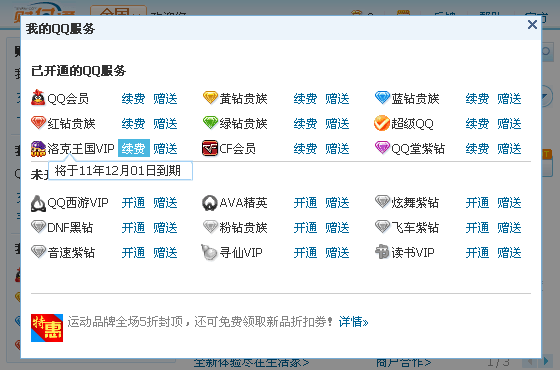Gift 超级QQ via 赠送
This screenshot has width=560, height=370.
click(509, 124)
